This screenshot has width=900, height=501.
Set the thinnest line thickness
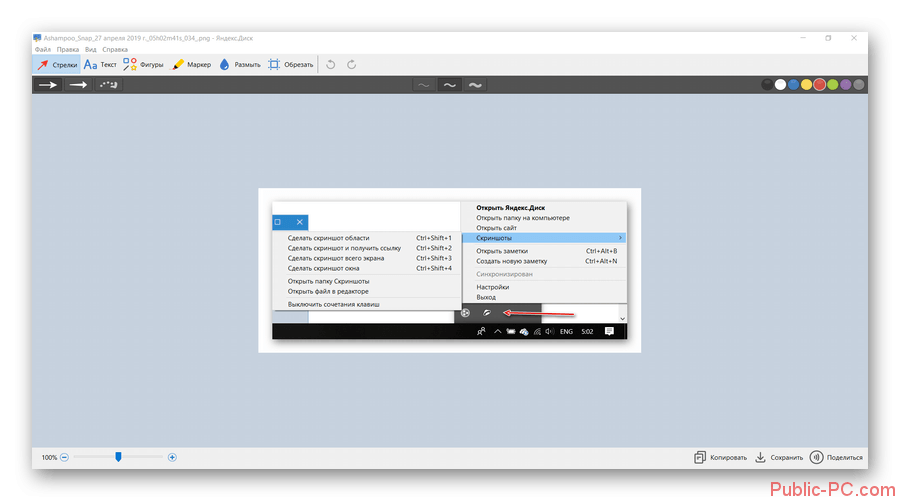[424, 85]
